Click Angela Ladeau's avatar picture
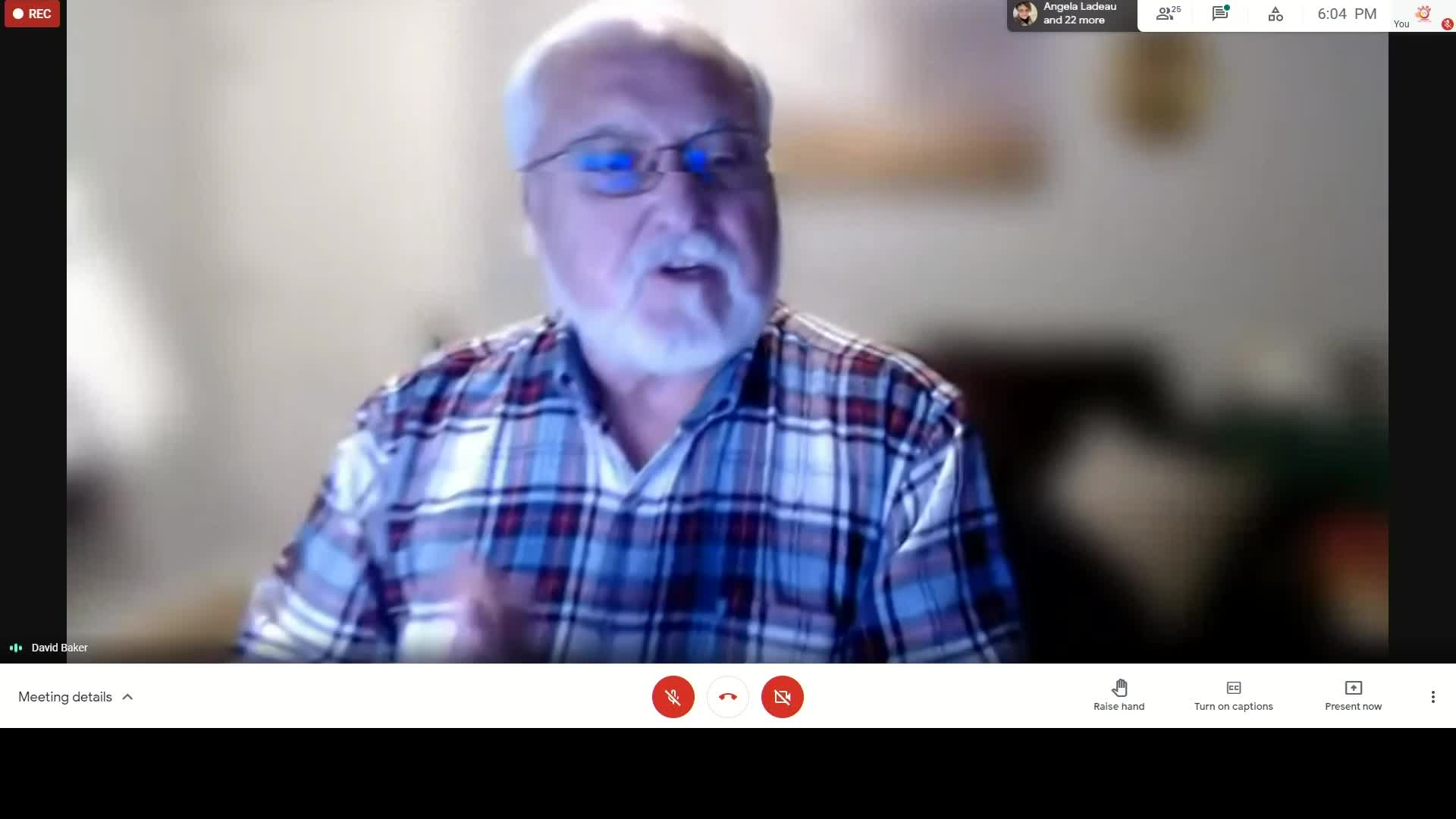 coord(1025,13)
